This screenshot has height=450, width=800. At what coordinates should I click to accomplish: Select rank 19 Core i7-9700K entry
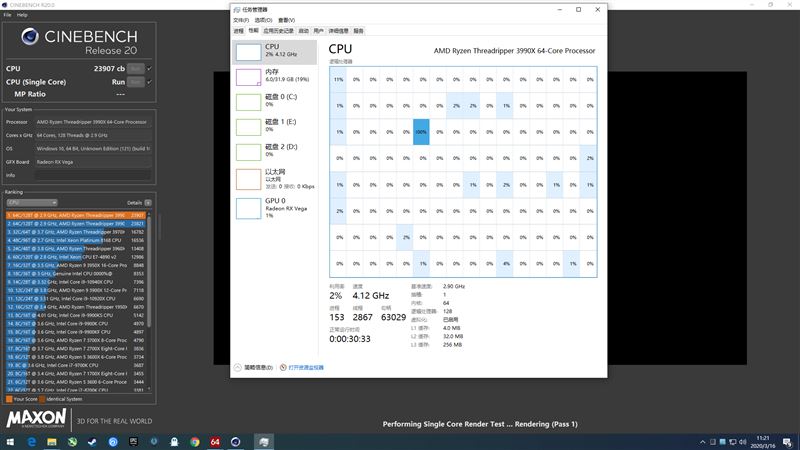pyautogui.click(x=76, y=365)
